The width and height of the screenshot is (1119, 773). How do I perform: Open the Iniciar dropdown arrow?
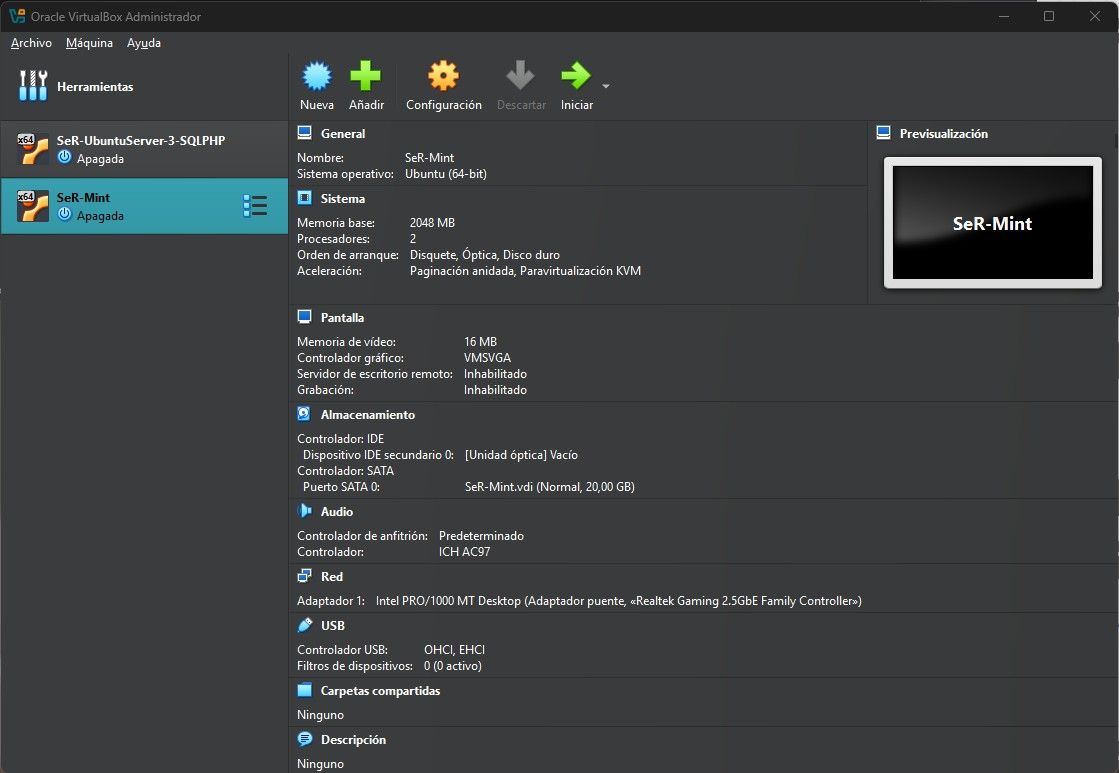click(x=606, y=86)
